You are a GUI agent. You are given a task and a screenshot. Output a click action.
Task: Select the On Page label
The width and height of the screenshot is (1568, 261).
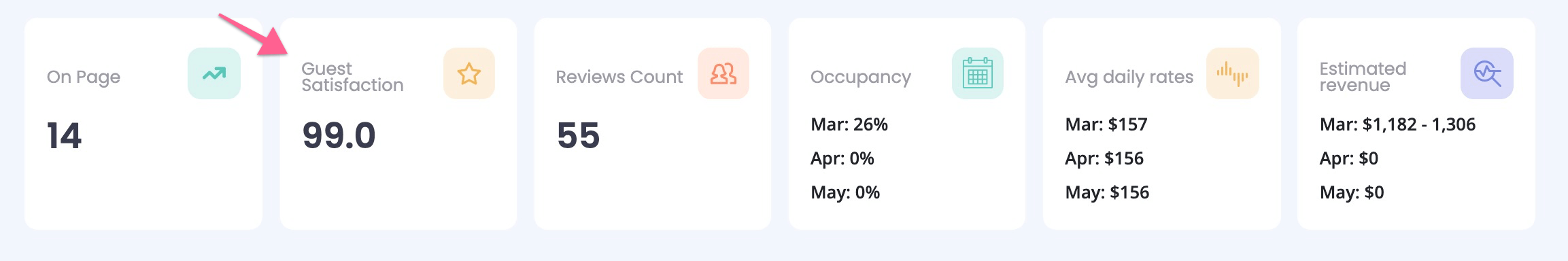pyautogui.click(x=84, y=77)
